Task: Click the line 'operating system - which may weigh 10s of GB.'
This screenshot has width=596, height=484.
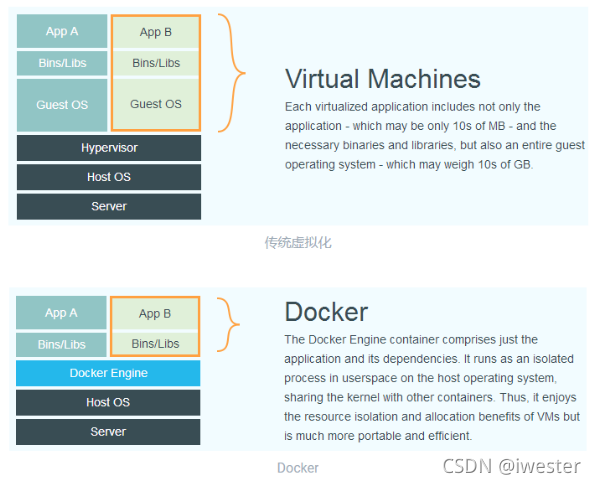Action: point(409,165)
